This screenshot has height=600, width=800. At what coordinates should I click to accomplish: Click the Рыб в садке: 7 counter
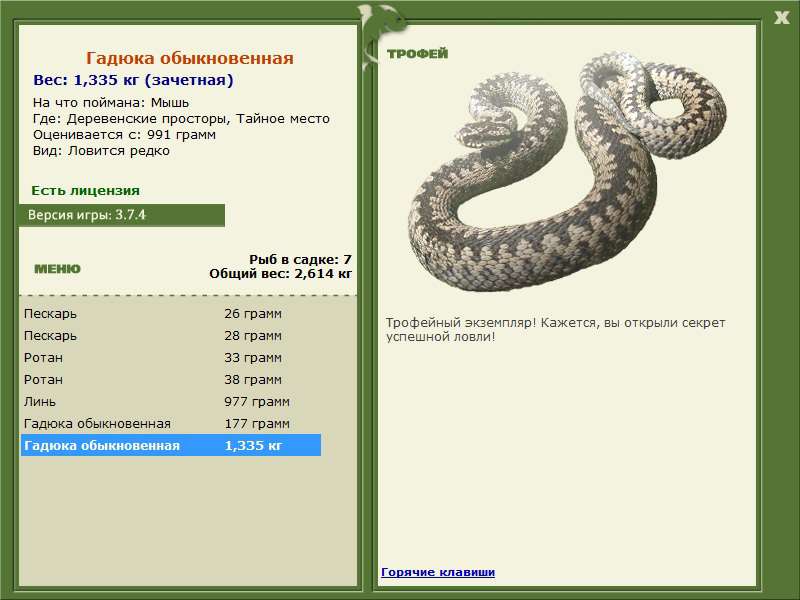tap(301, 260)
